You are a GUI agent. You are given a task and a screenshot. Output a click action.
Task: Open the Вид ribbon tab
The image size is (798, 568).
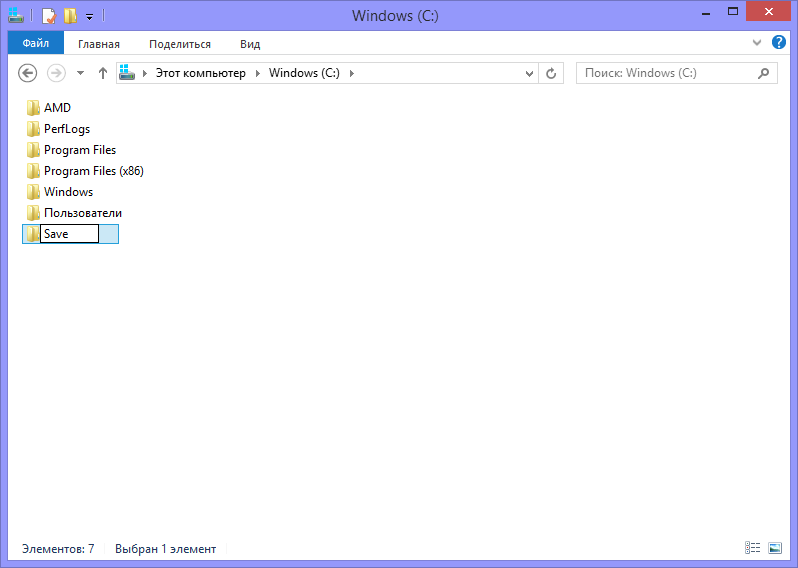tap(250, 44)
